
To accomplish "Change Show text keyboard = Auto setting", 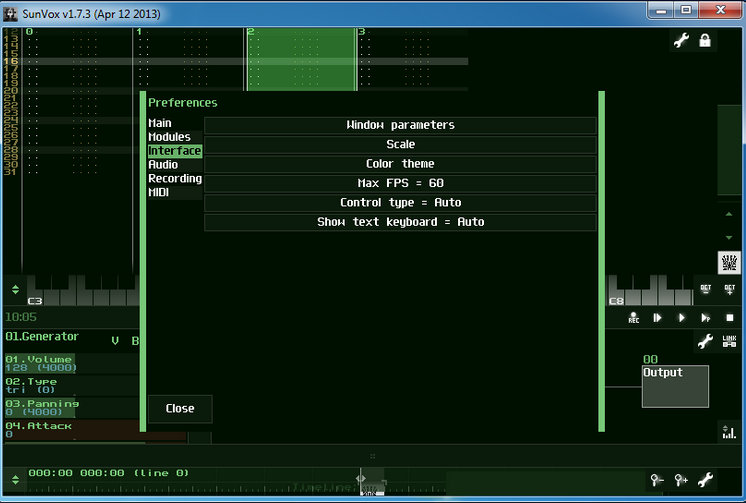I will [x=400, y=222].
